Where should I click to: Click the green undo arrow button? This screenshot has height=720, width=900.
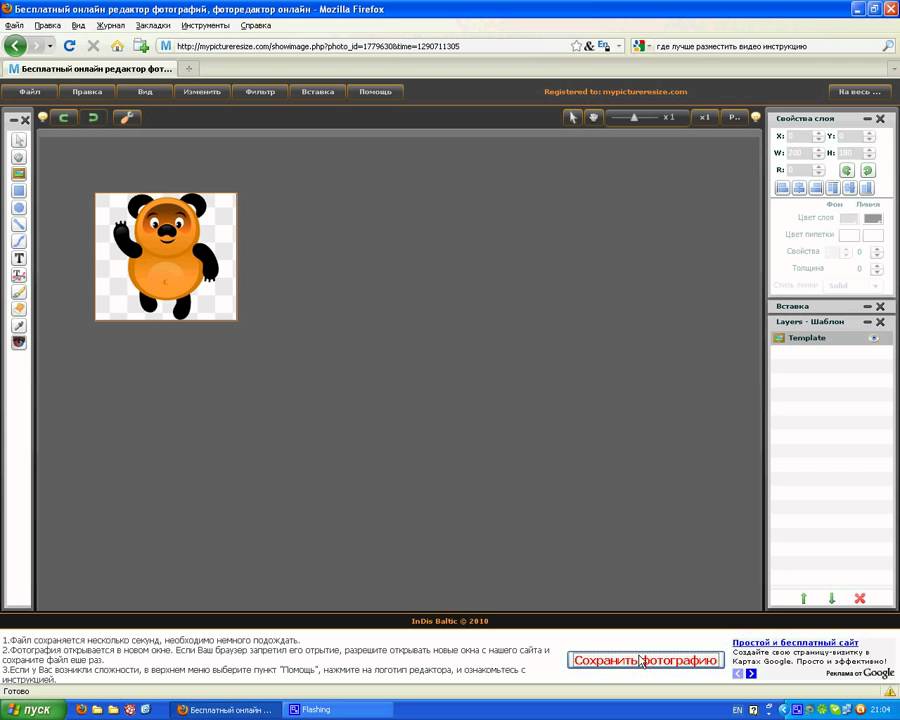64,118
